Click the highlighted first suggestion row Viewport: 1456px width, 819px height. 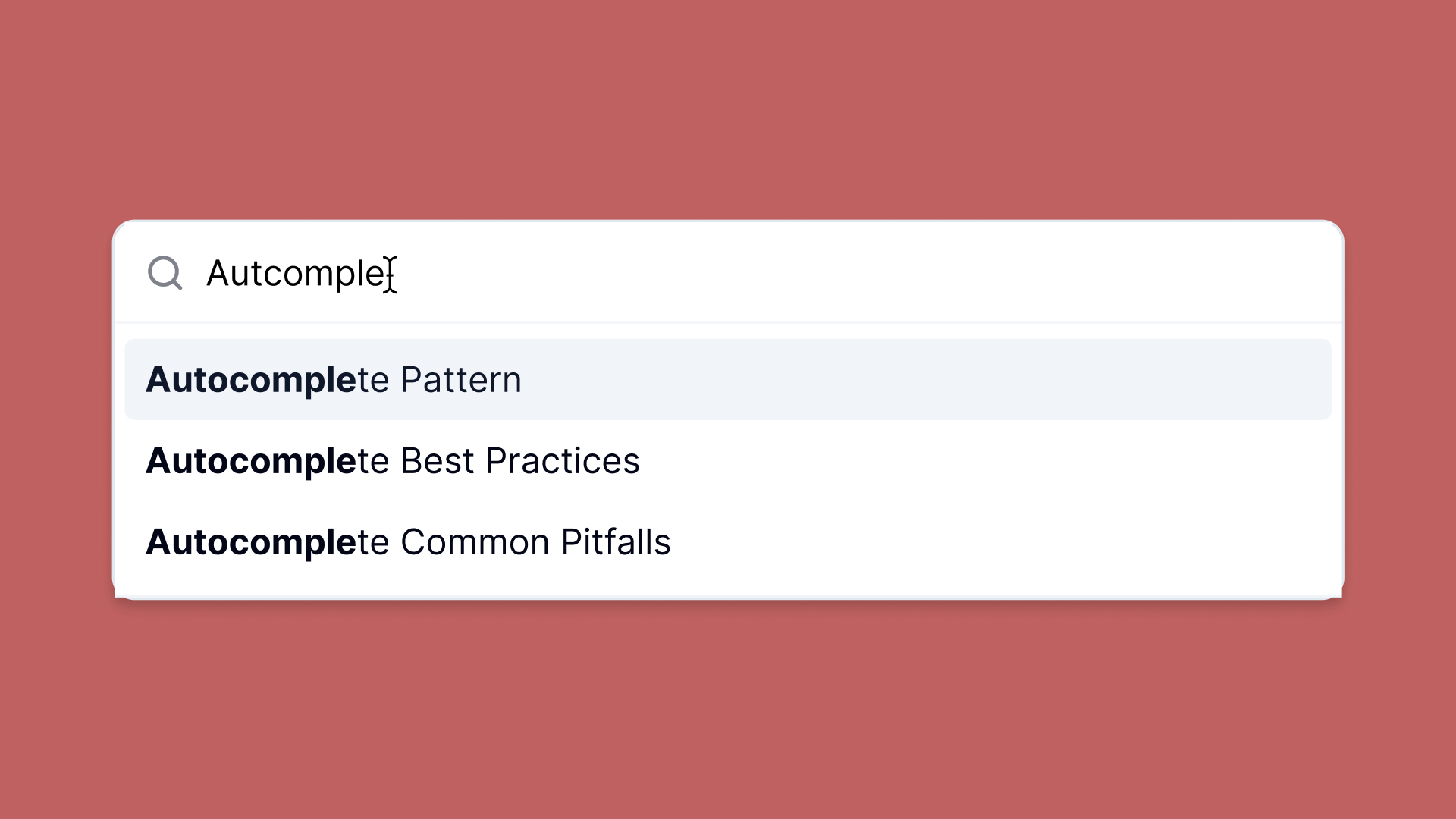point(728,379)
